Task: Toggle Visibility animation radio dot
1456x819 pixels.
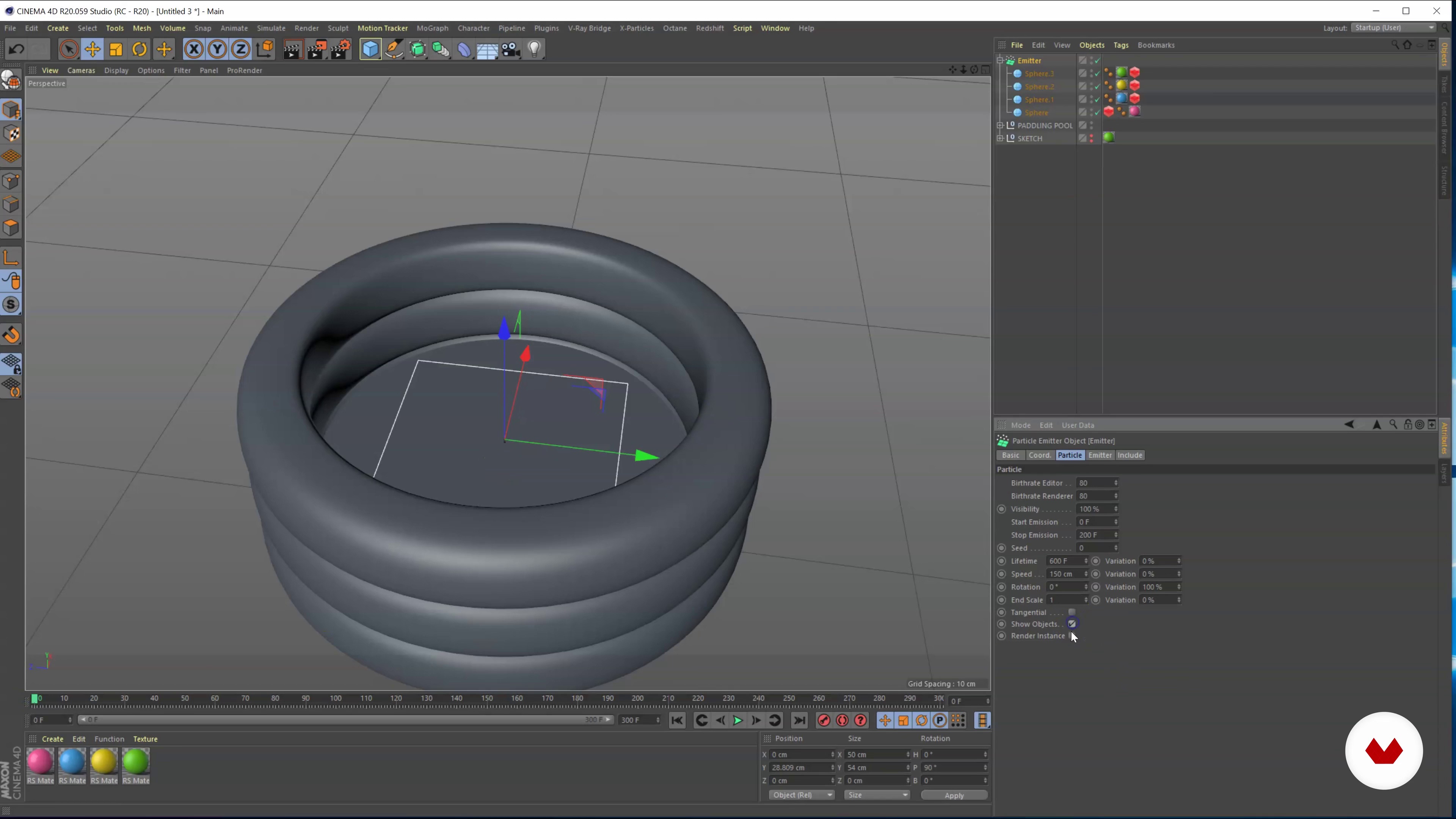Action: 1001,509
